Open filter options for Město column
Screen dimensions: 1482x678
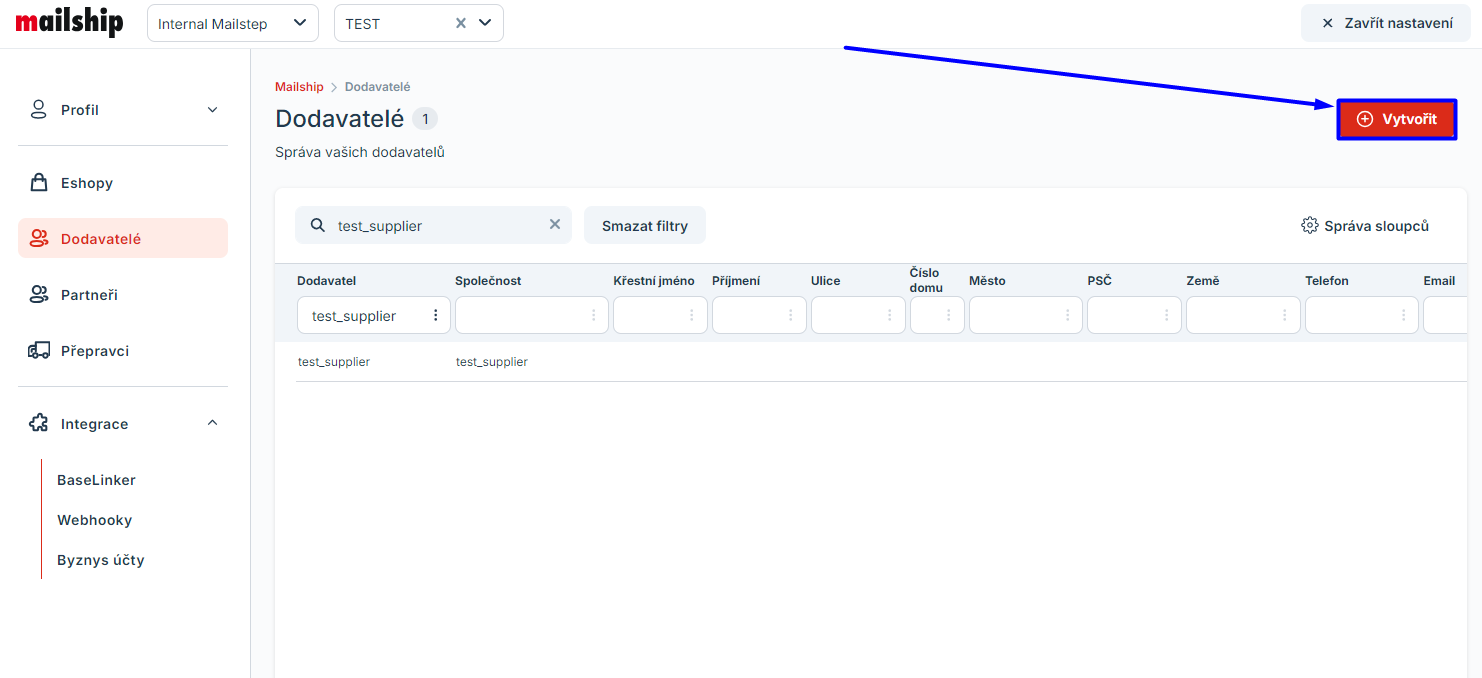click(1067, 315)
